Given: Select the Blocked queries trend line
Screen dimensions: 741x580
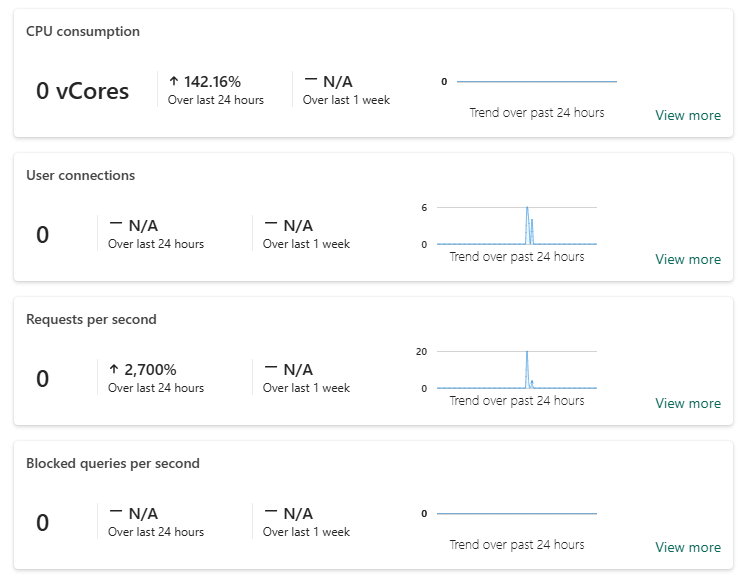Looking at the screenshot, I should (516, 514).
